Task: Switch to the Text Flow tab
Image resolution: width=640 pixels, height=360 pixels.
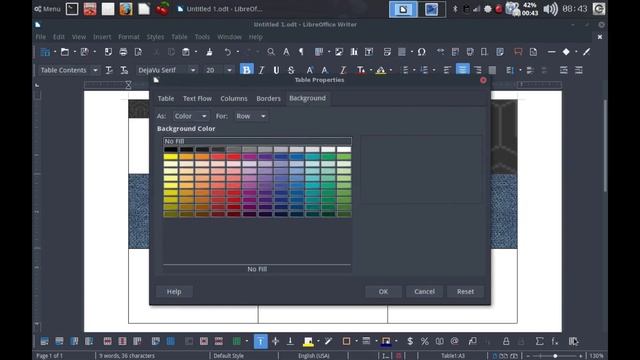Action: (197, 98)
